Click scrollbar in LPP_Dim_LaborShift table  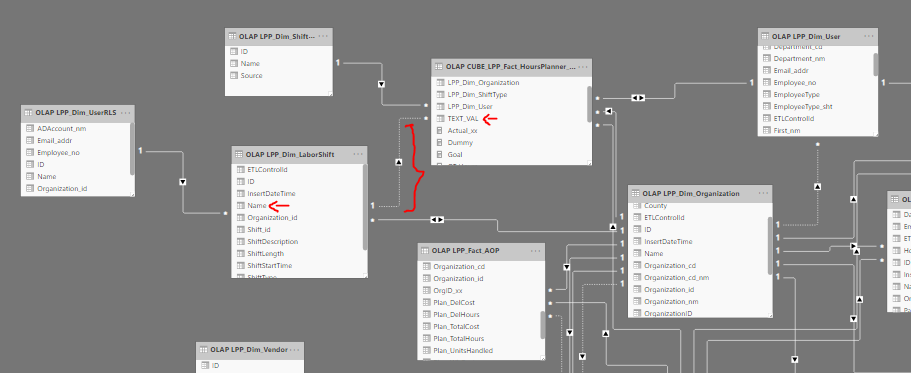(365, 206)
